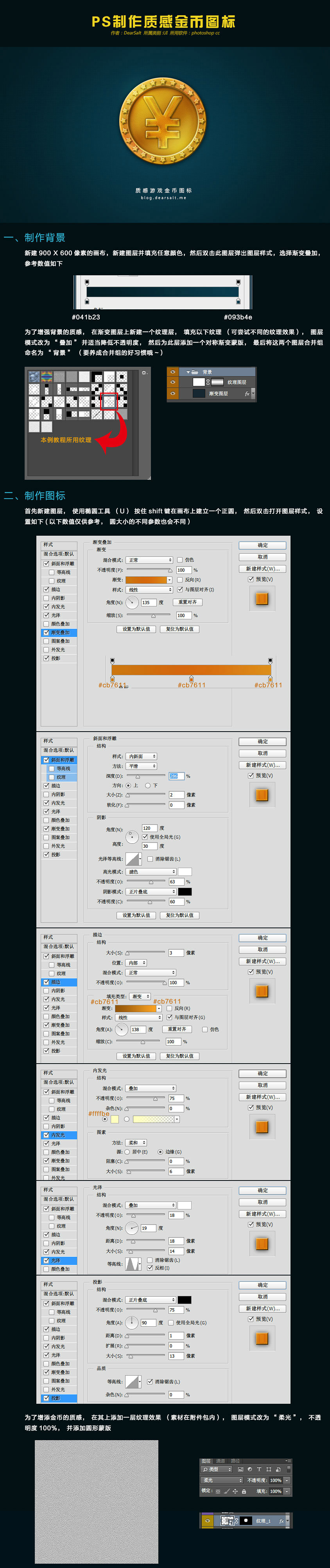
Task: Open 高光模式 滤色 dropdown
Action: pyautogui.click(x=151, y=872)
